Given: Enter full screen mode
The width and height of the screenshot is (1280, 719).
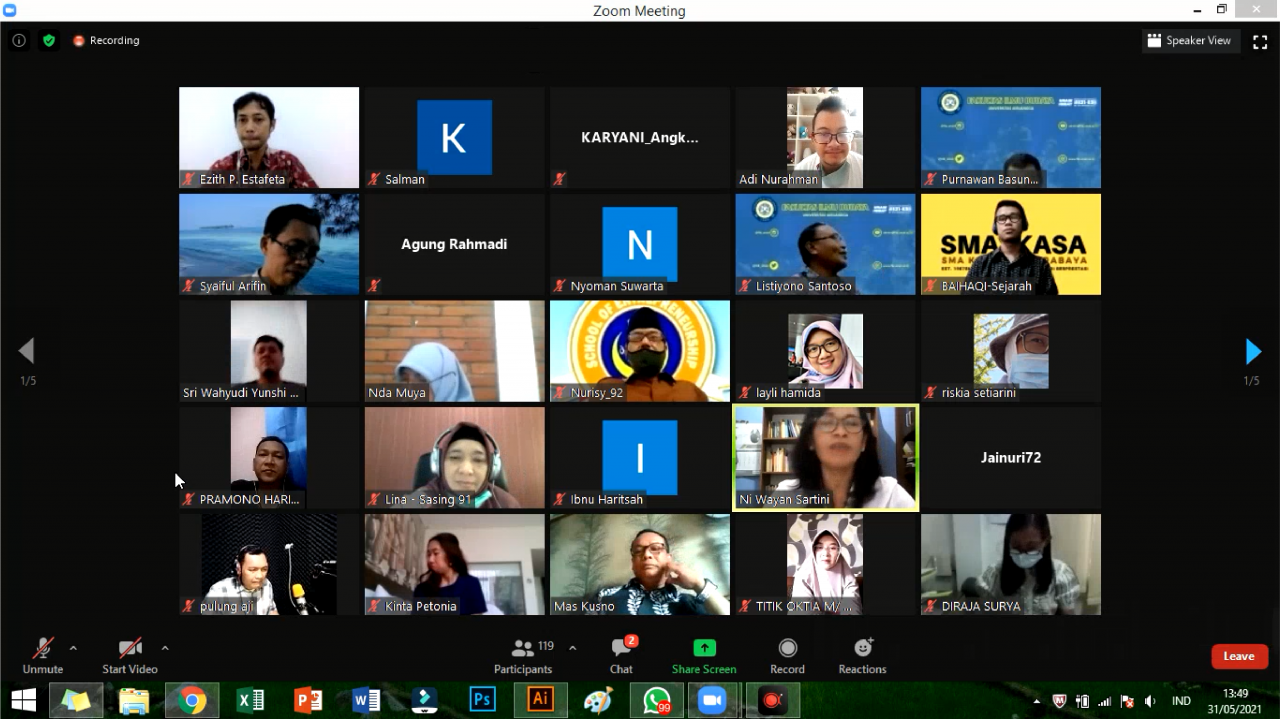Looking at the screenshot, I should [x=1260, y=41].
